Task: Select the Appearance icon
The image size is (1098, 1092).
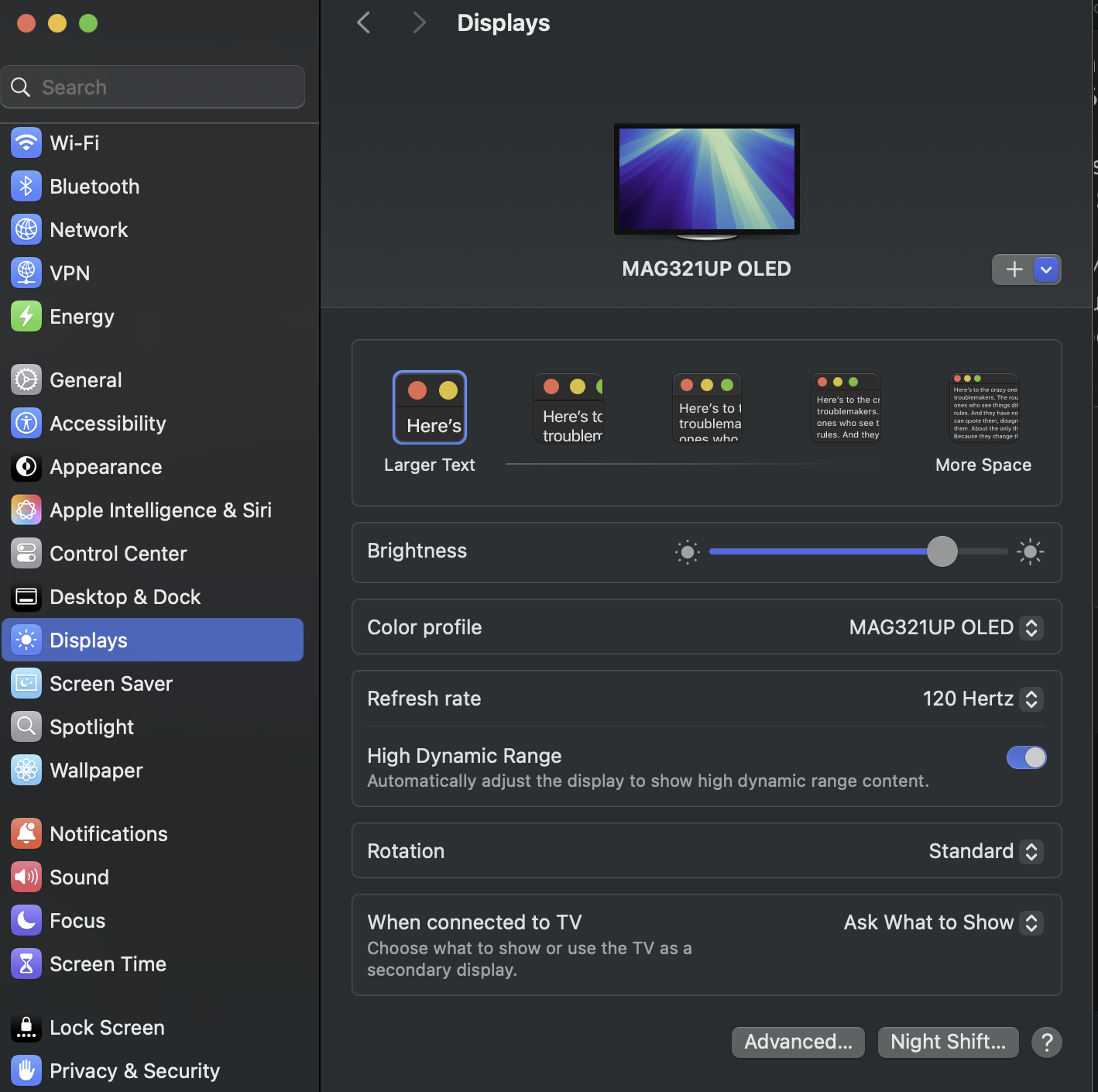Action: pos(26,466)
